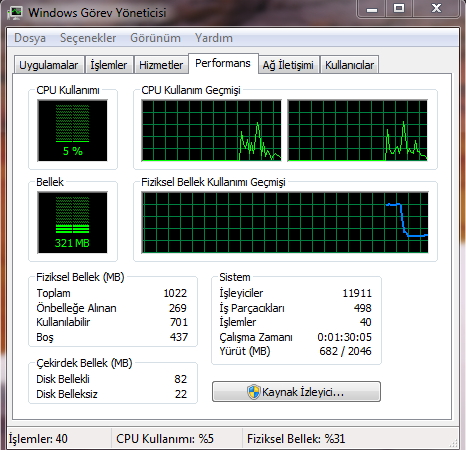Image resolution: width=466 pixels, height=450 pixels.
Task: Click the CPU Kullanımı gauge meter
Action: (x=73, y=131)
